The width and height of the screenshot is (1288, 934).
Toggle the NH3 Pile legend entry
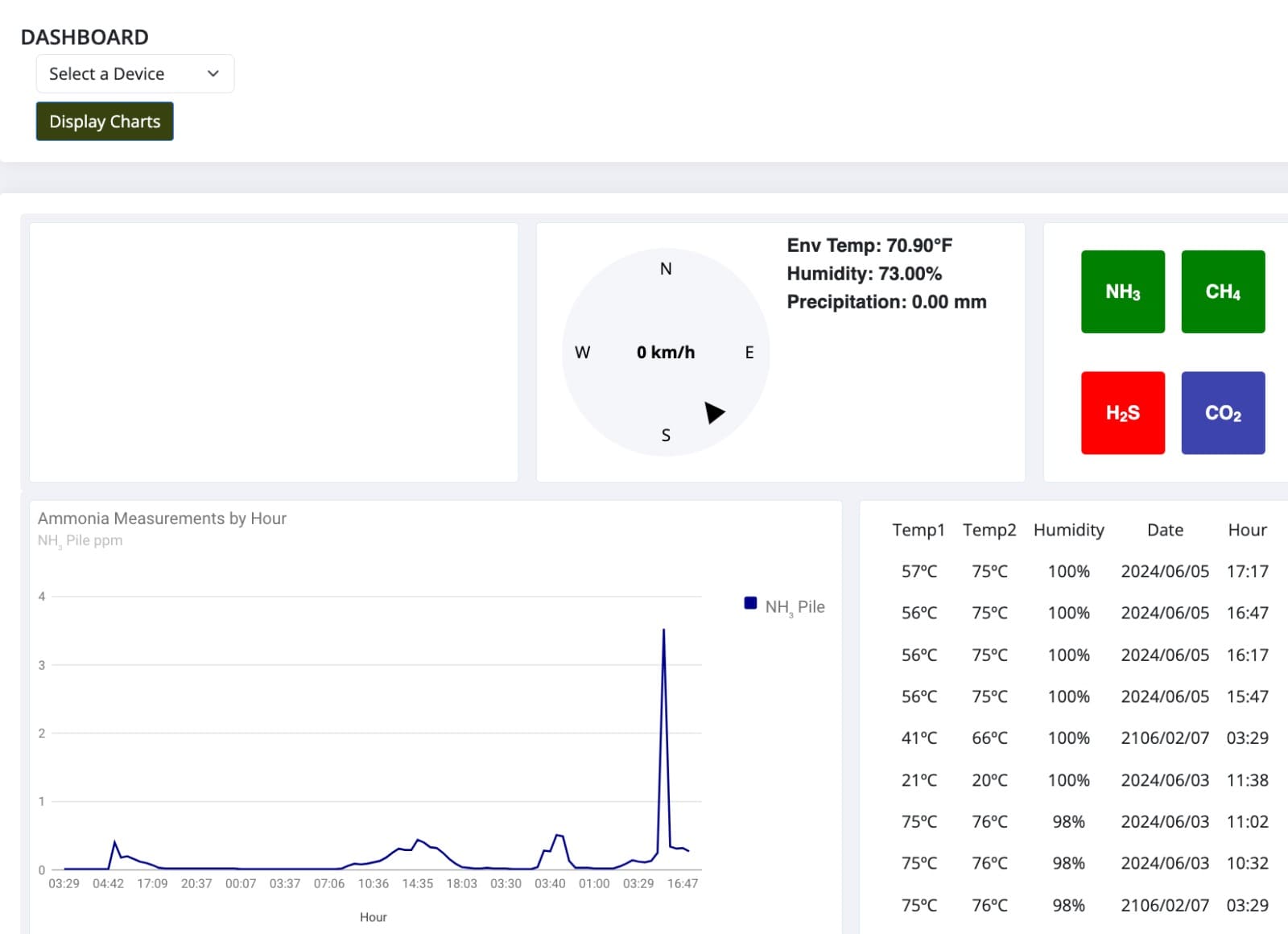coord(785,606)
